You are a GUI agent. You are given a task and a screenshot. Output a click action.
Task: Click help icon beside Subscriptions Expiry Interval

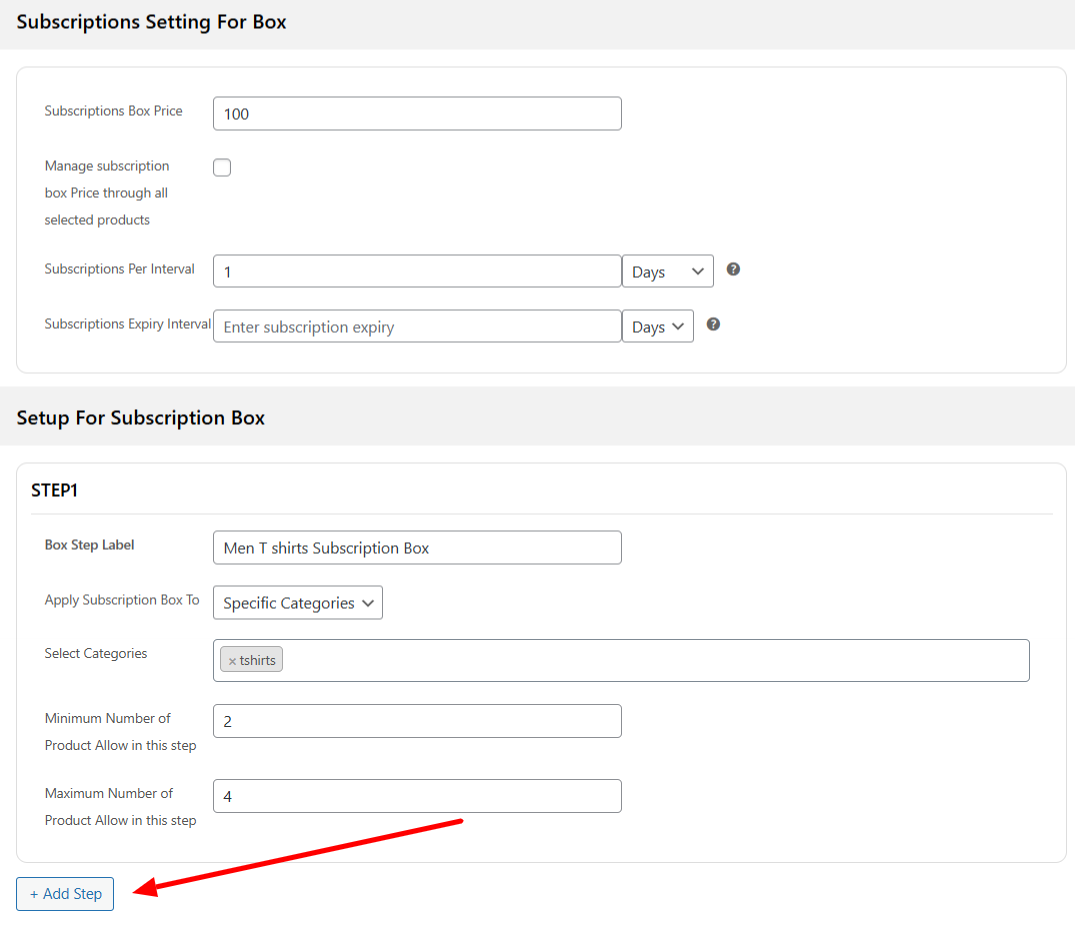(x=713, y=325)
